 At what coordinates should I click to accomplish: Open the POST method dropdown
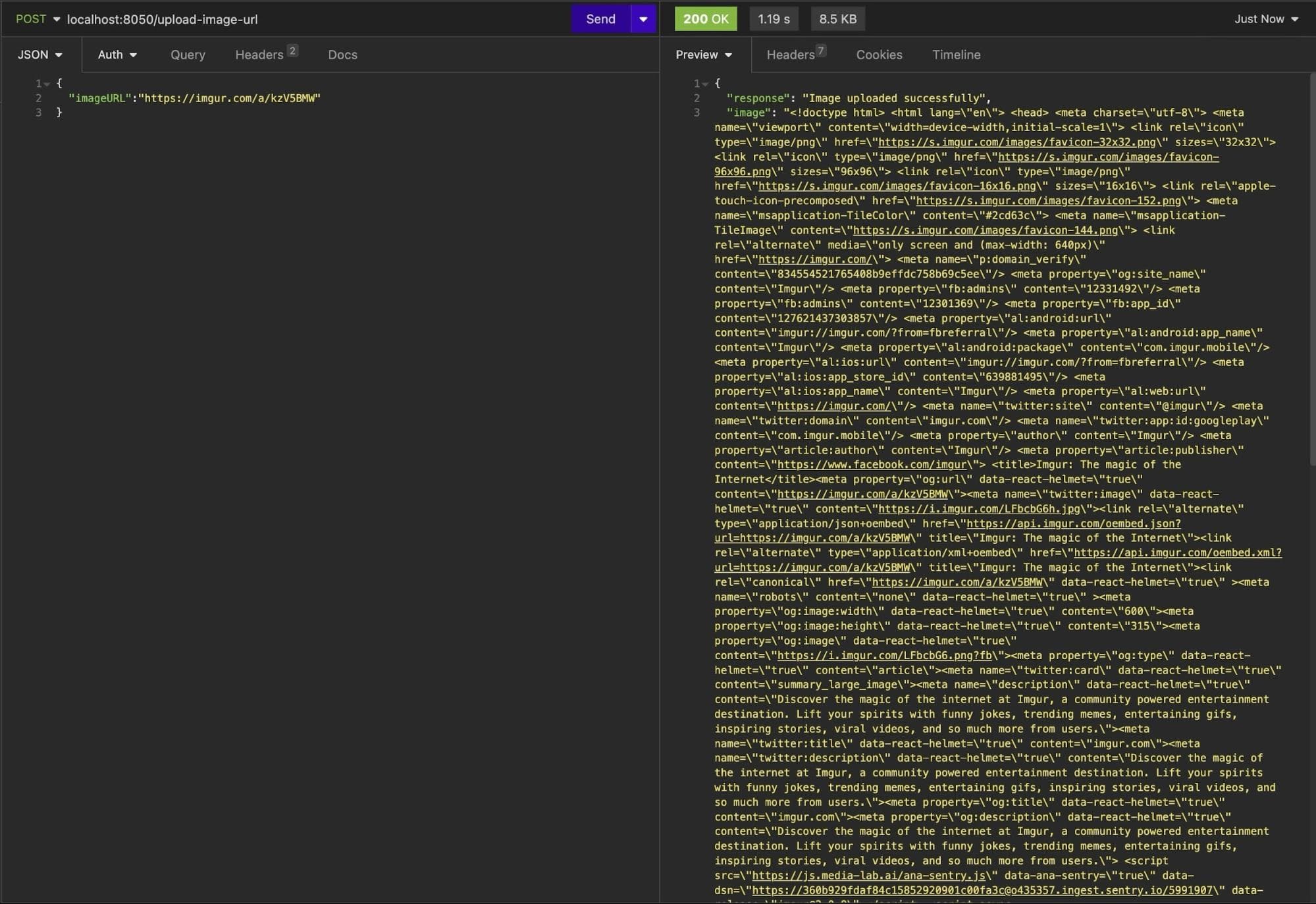coord(38,19)
